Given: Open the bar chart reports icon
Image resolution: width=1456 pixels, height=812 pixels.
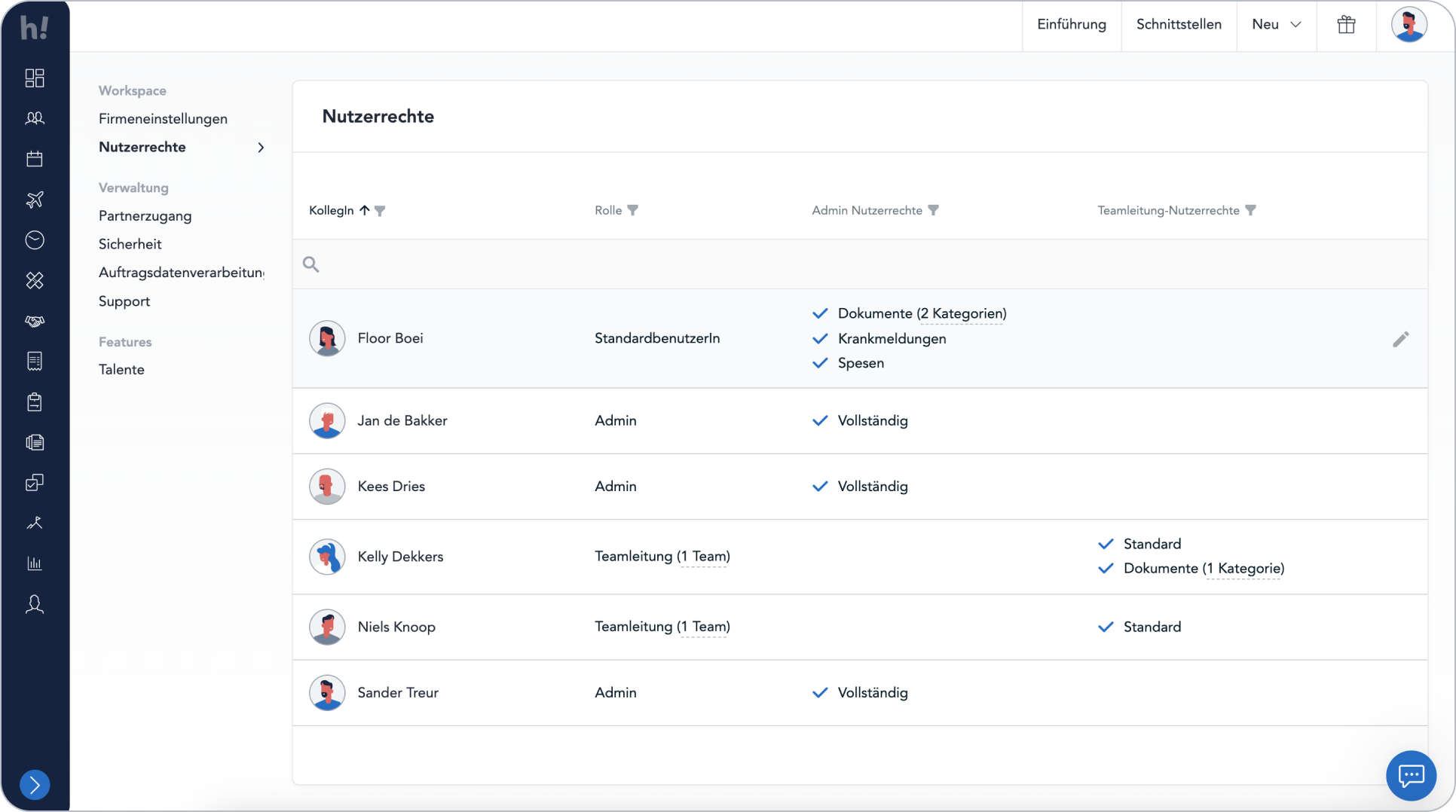Looking at the screenshot, I should (35, 563).
